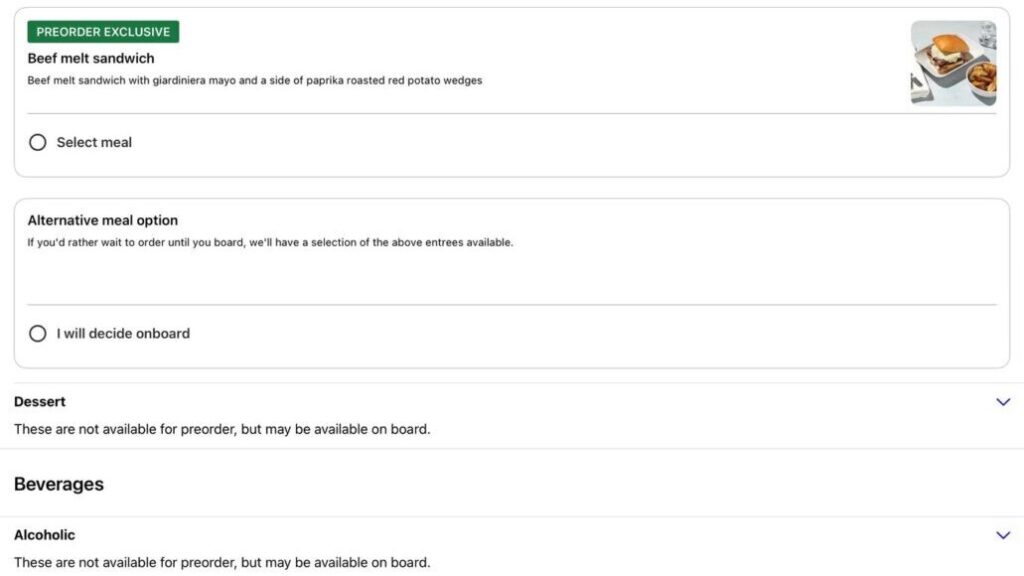
Task: Choose the 'I will decide onboard' radio button
Action: (38, 334)
